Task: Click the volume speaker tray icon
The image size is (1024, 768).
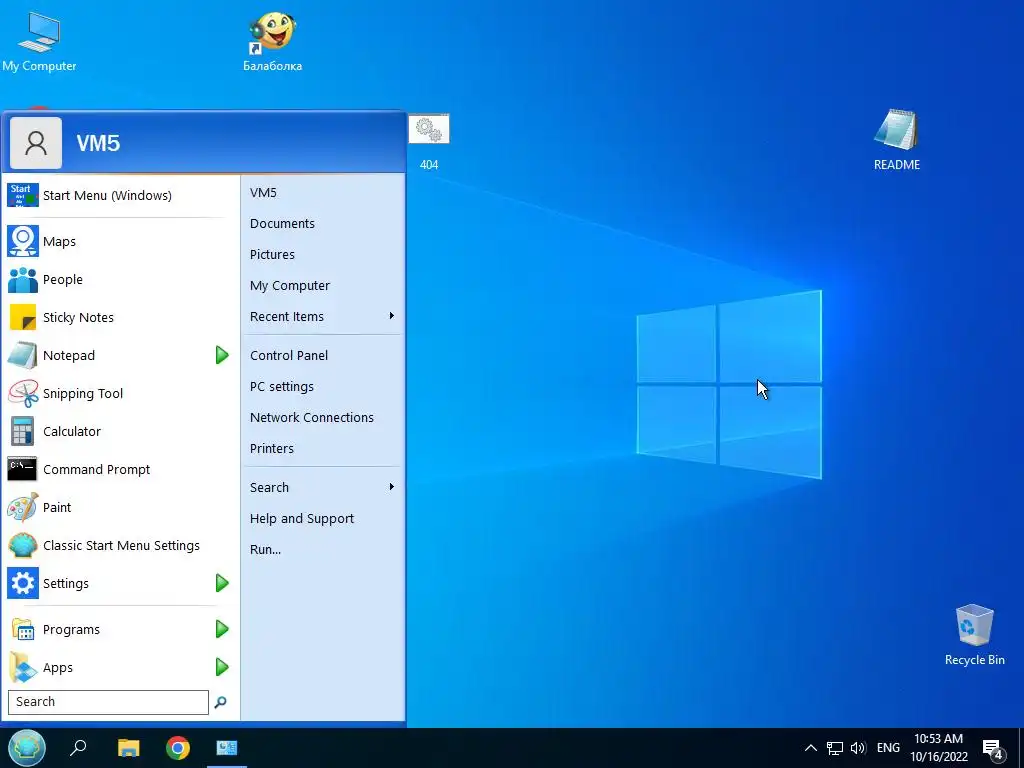Action: pos(858,748)
